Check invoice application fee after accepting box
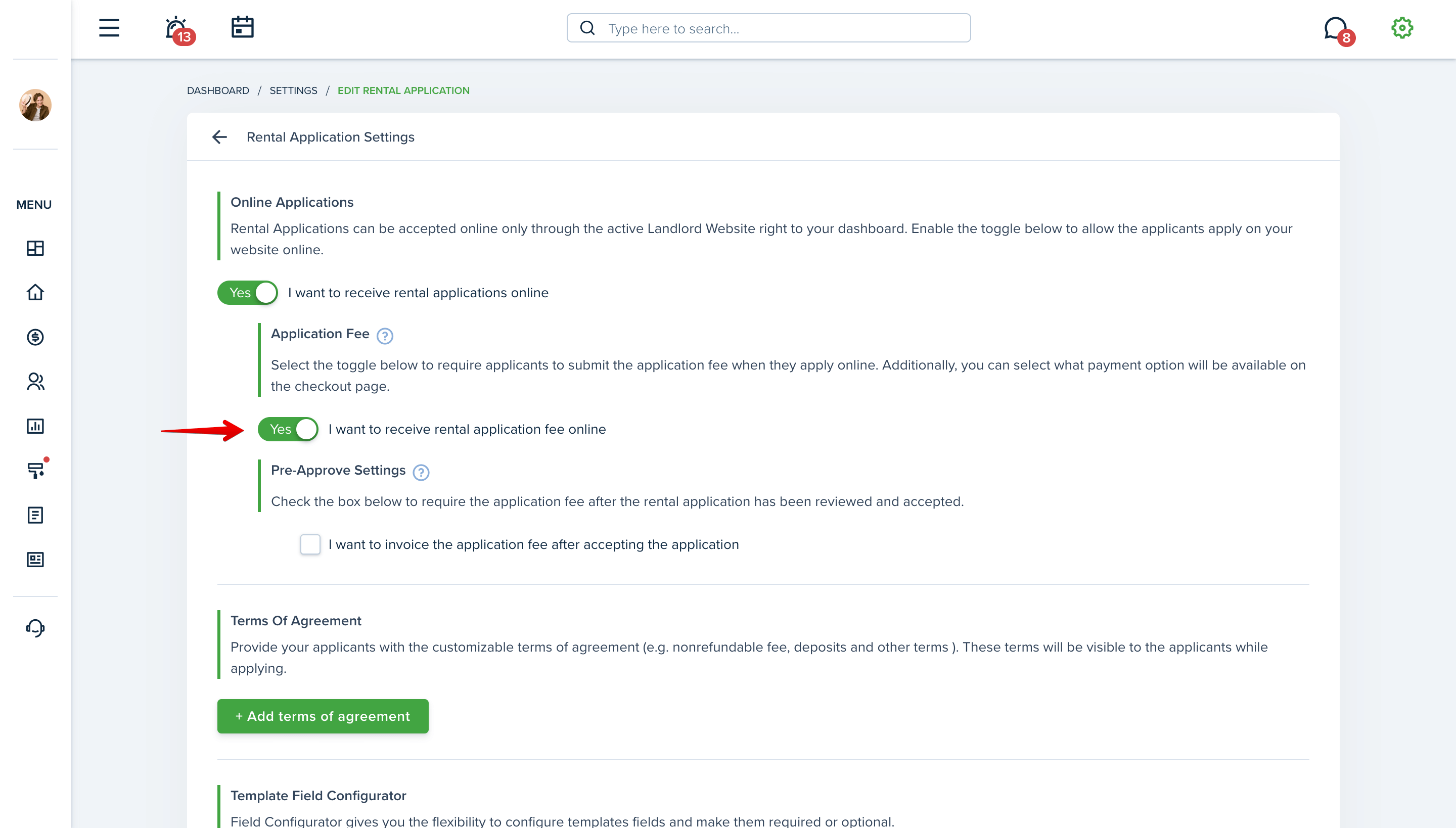The image size is (1456, 828). [x=310, y=544]
